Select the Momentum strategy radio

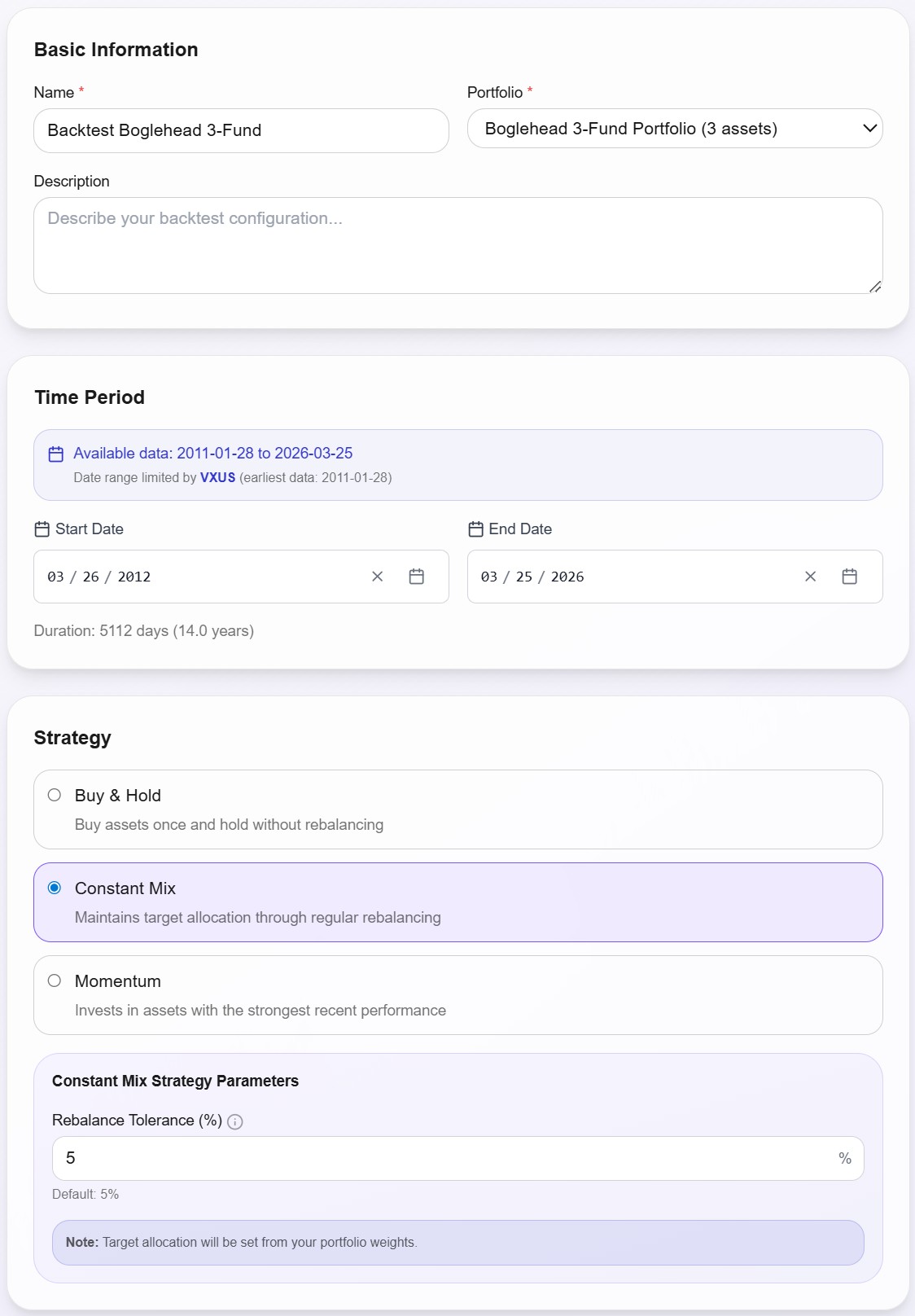pos(55,980)
